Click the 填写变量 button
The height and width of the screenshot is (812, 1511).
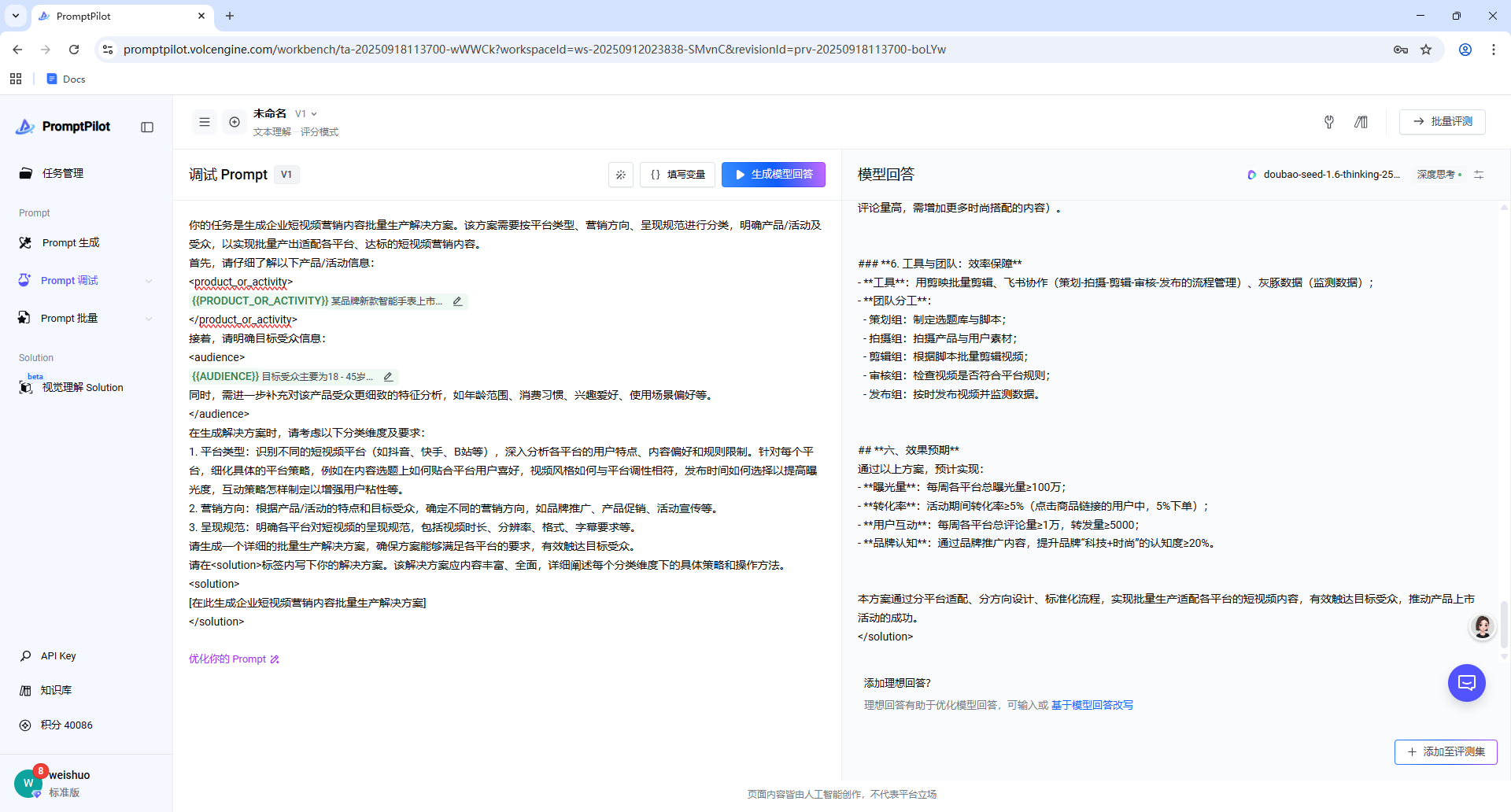(678, 175)
